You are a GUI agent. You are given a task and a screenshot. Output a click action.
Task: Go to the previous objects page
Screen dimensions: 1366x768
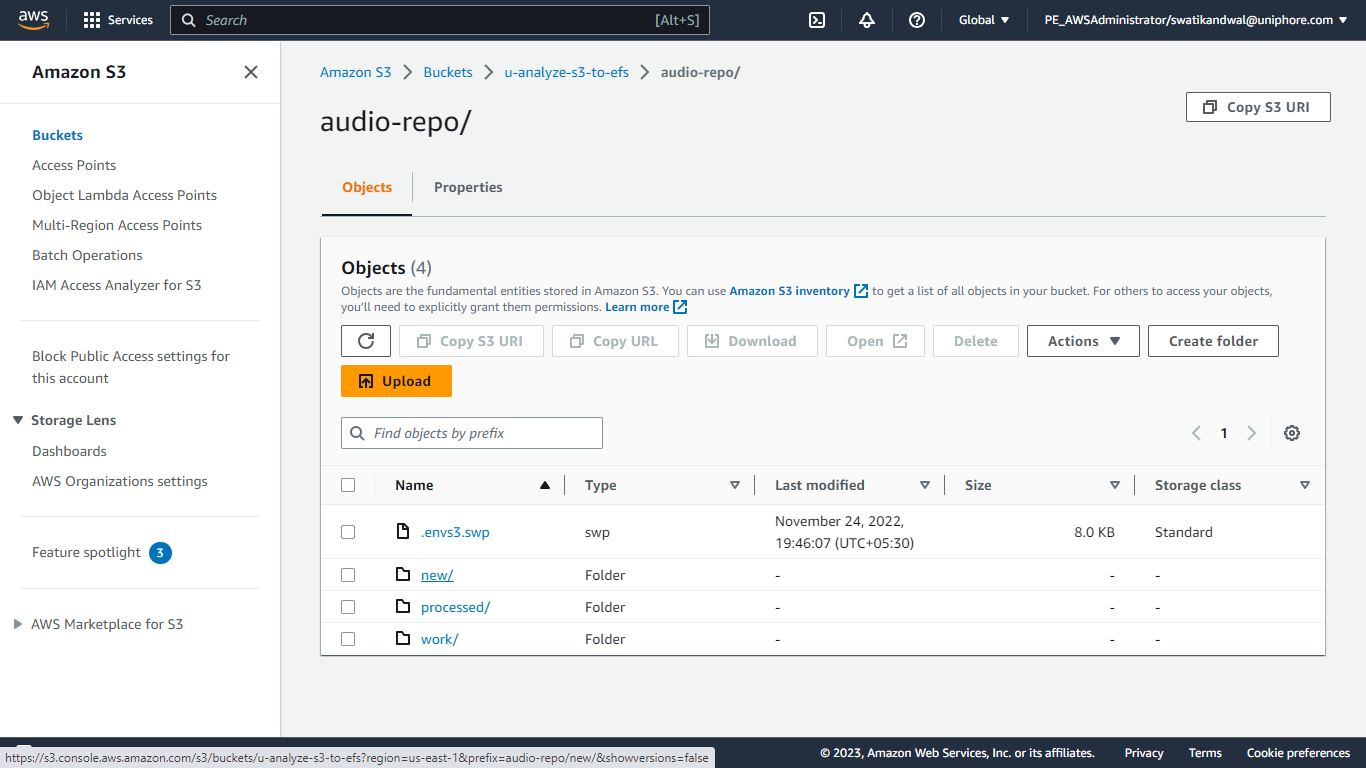point(1196,433)
